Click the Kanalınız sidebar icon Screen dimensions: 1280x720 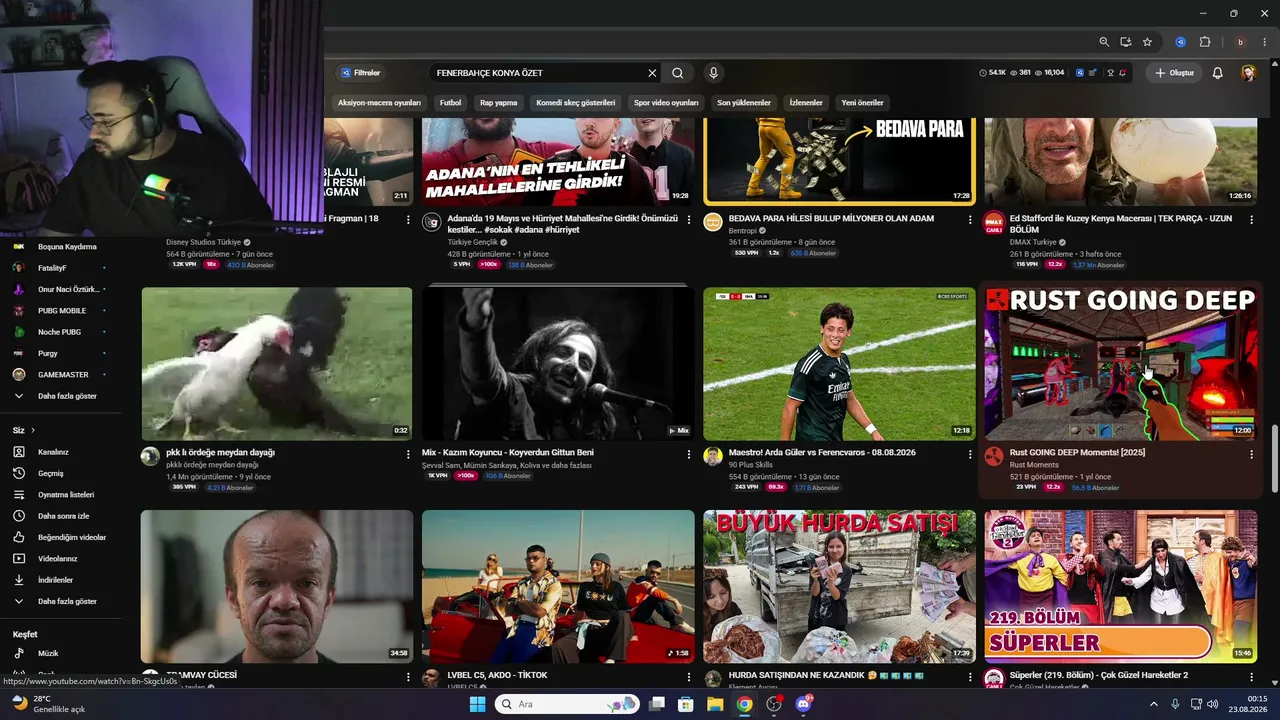coord(18,452)
